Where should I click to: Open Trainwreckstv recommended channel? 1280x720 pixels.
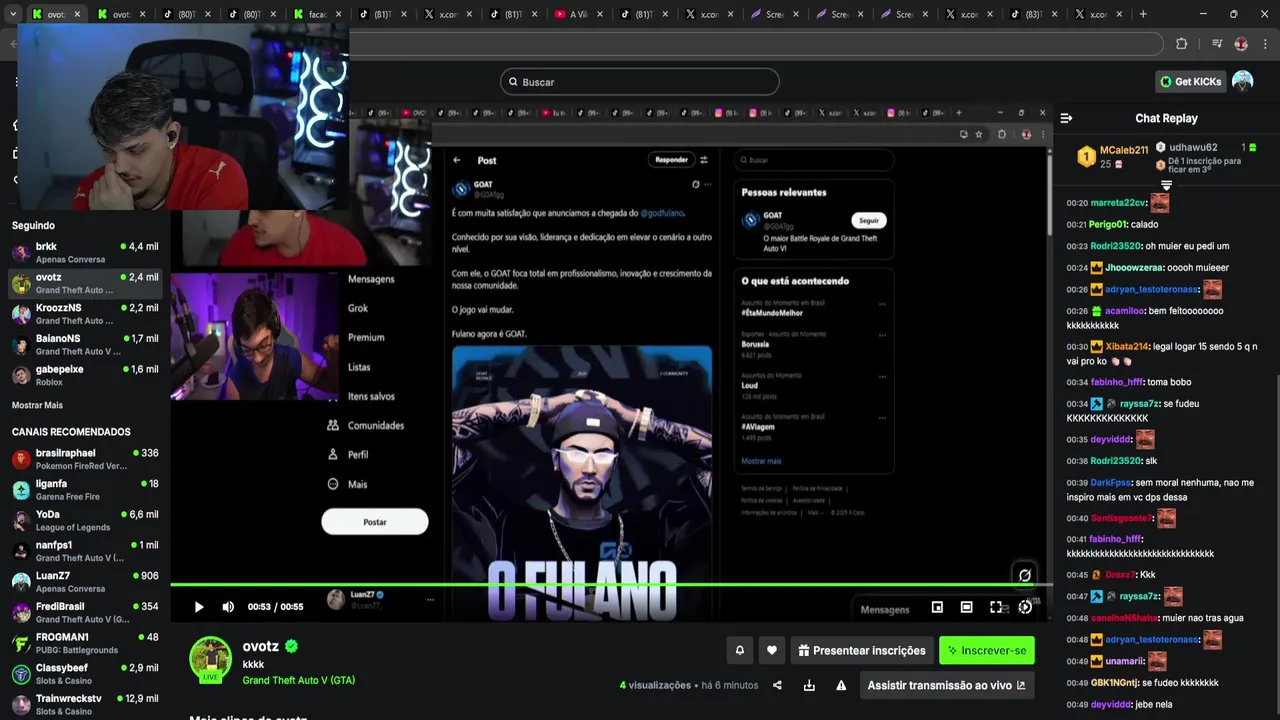tap(85, 704)
